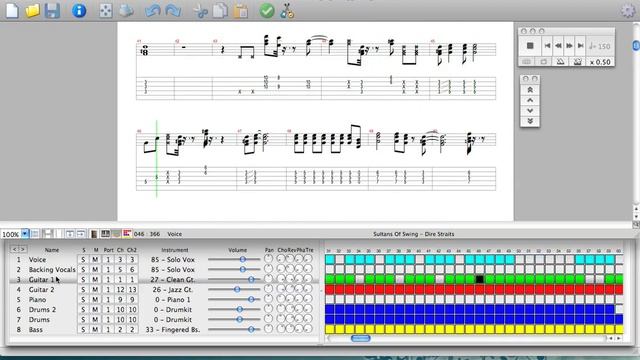Change the Backing Vocals Ch2 value 6
Viewport: 640px width, 360px height.
pyautogui.click(x=132, y=269)
